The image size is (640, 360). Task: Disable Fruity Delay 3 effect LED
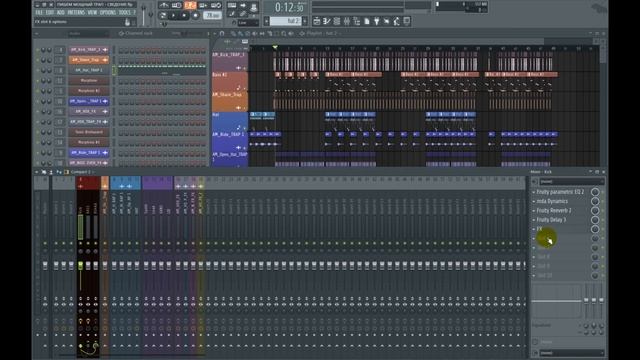click(603, 220)
